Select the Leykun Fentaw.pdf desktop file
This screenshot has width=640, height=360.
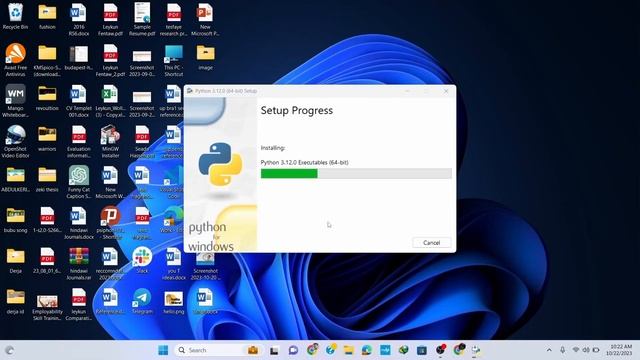(x=110, y=20)
